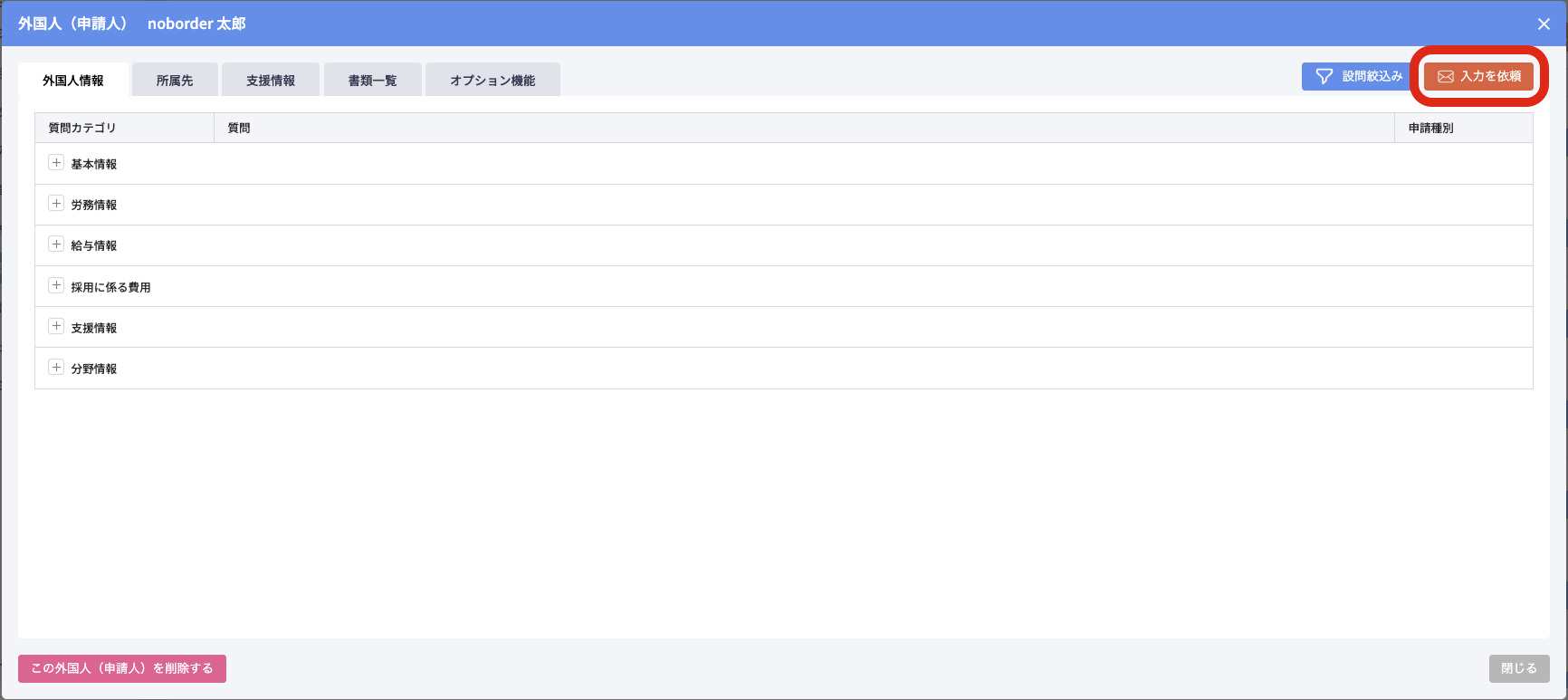Expand the 給与情報 row

56,245
